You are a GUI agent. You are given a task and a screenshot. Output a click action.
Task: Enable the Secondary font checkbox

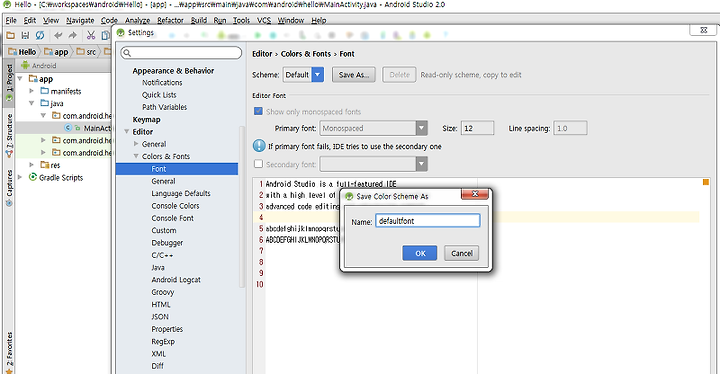coord(258,164)
